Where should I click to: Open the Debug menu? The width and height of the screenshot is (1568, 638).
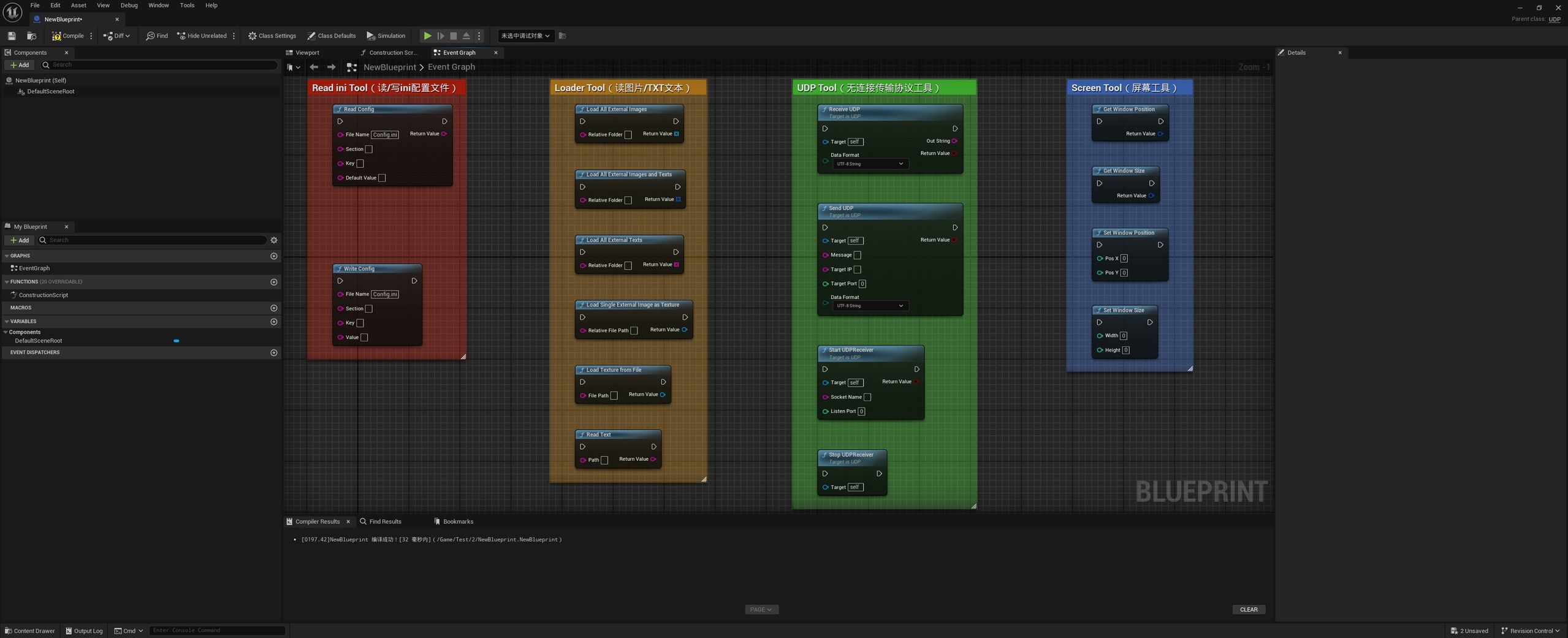pos(129,5)
